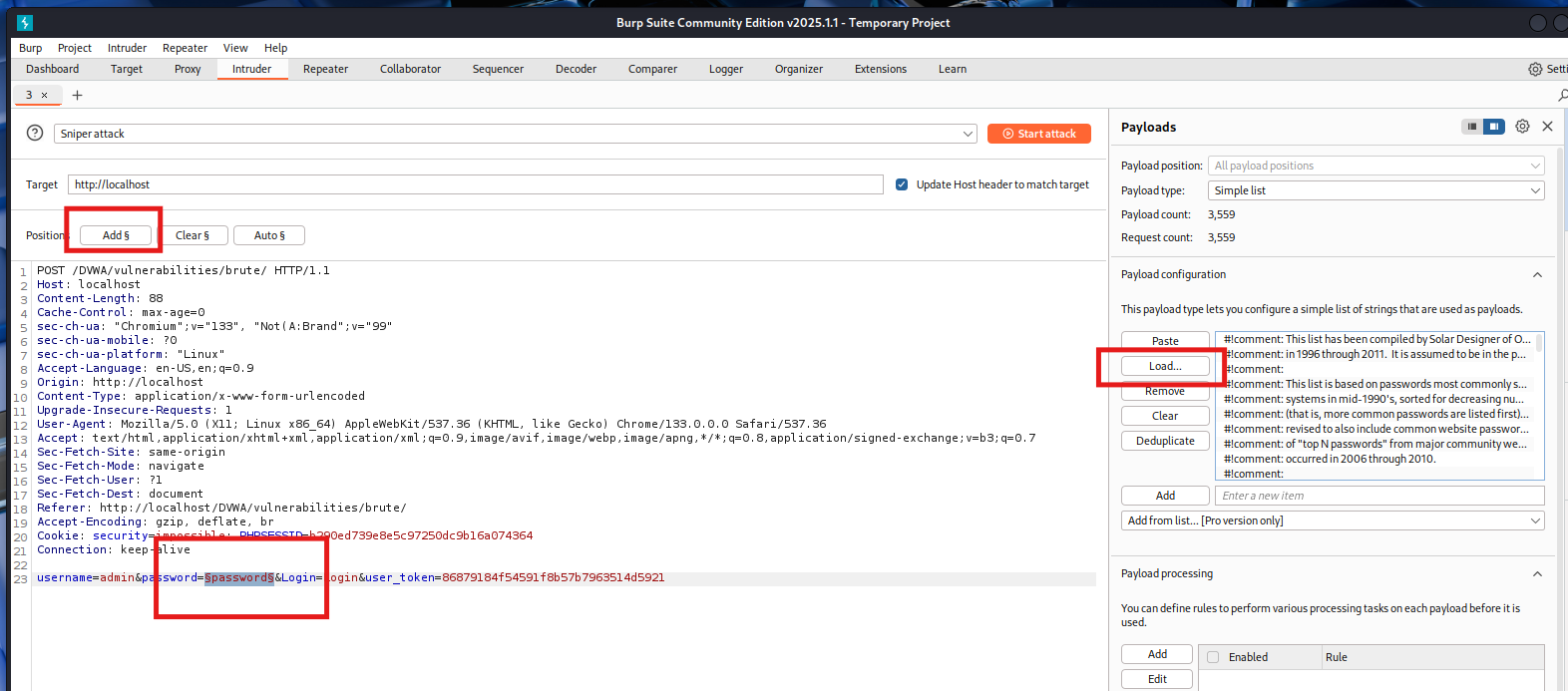This screenshot has width=1568, height=691.
Task: Switch Payloads panel to left layout icon
Action: (1472, 127)
